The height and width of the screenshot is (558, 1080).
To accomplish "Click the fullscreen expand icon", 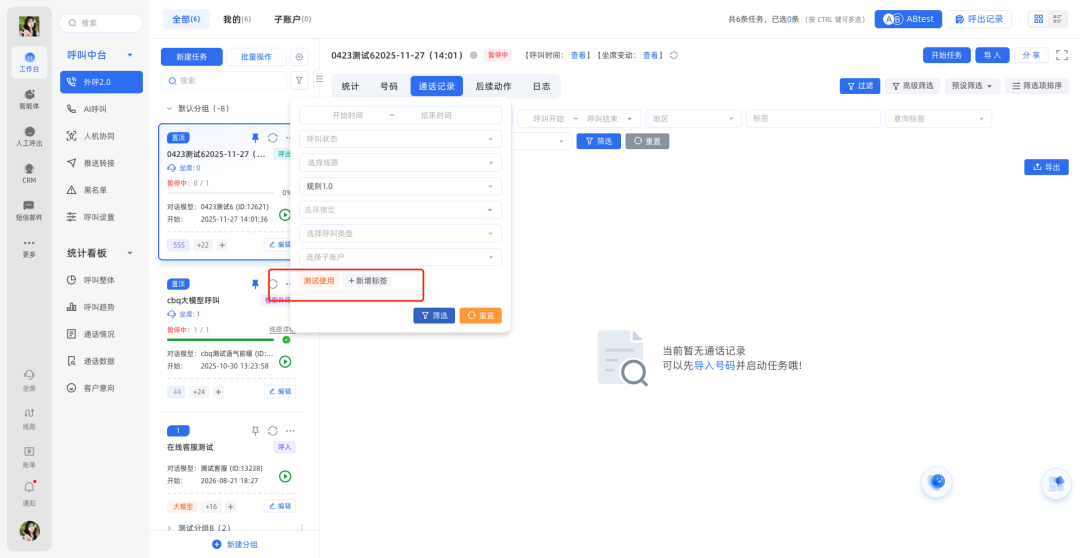I will click(x=1062, y=55).
